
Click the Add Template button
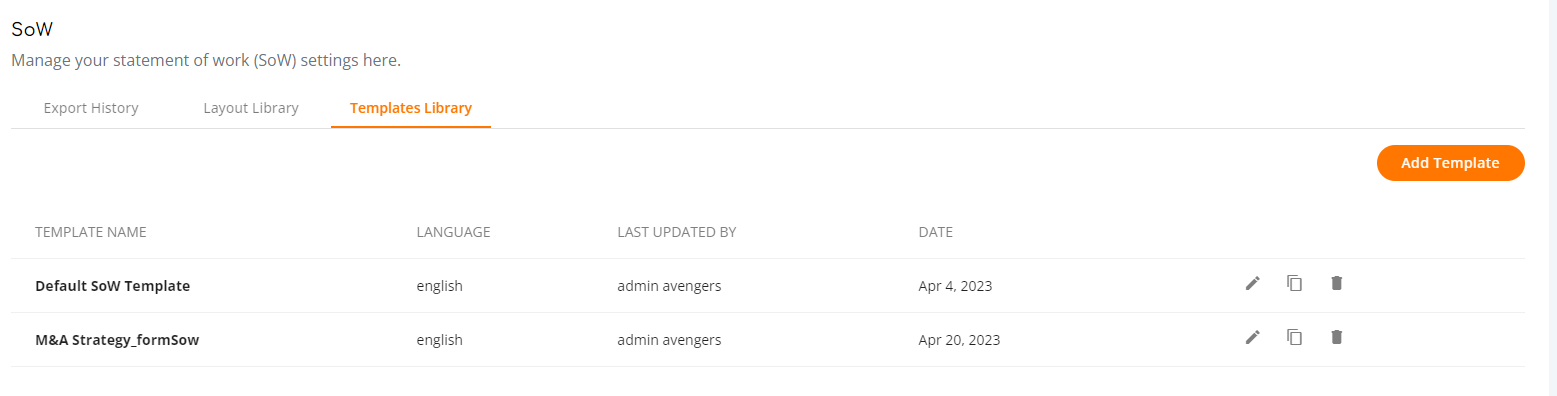[1450, 163]
